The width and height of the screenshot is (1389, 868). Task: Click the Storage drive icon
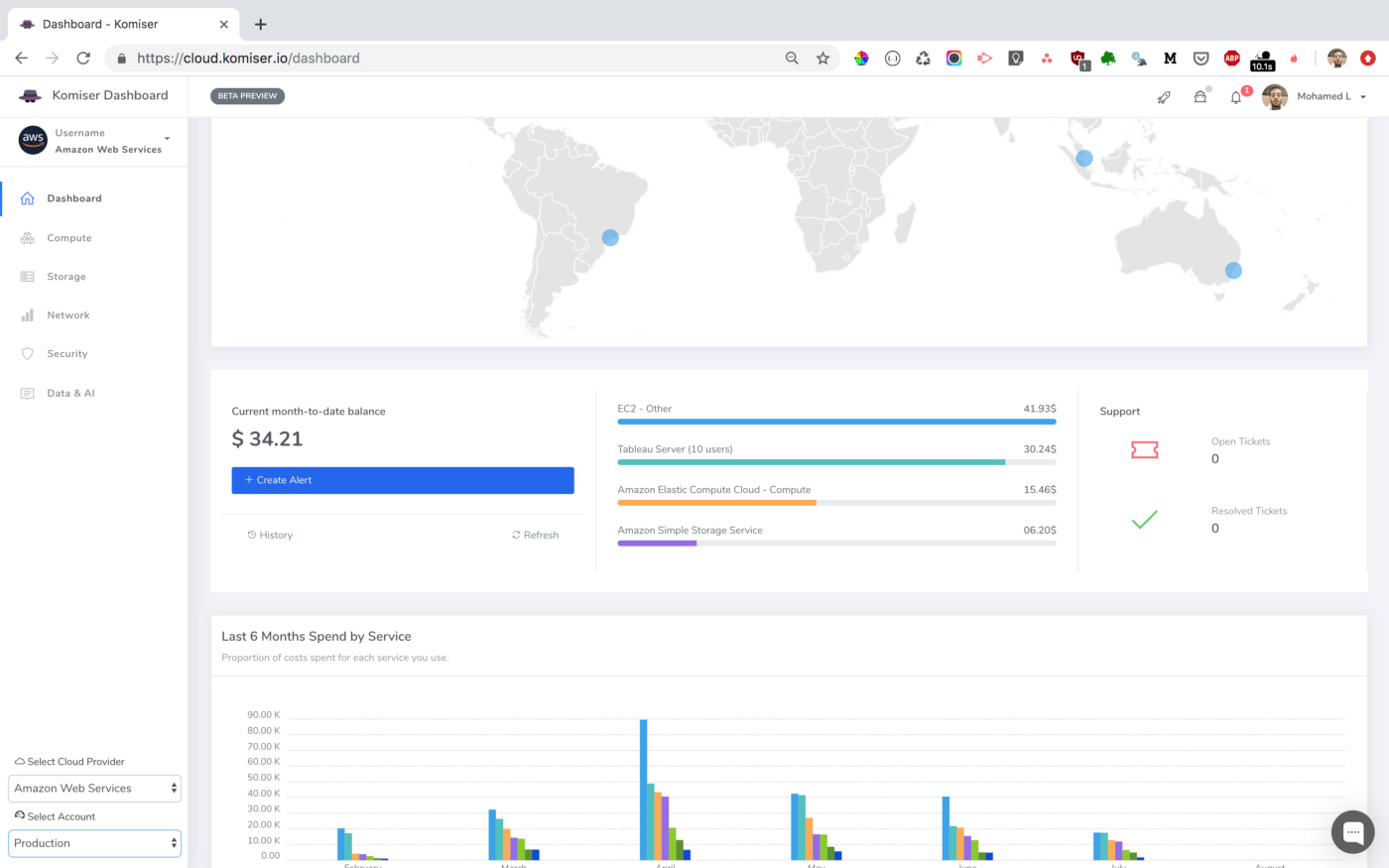pos(28,277)
